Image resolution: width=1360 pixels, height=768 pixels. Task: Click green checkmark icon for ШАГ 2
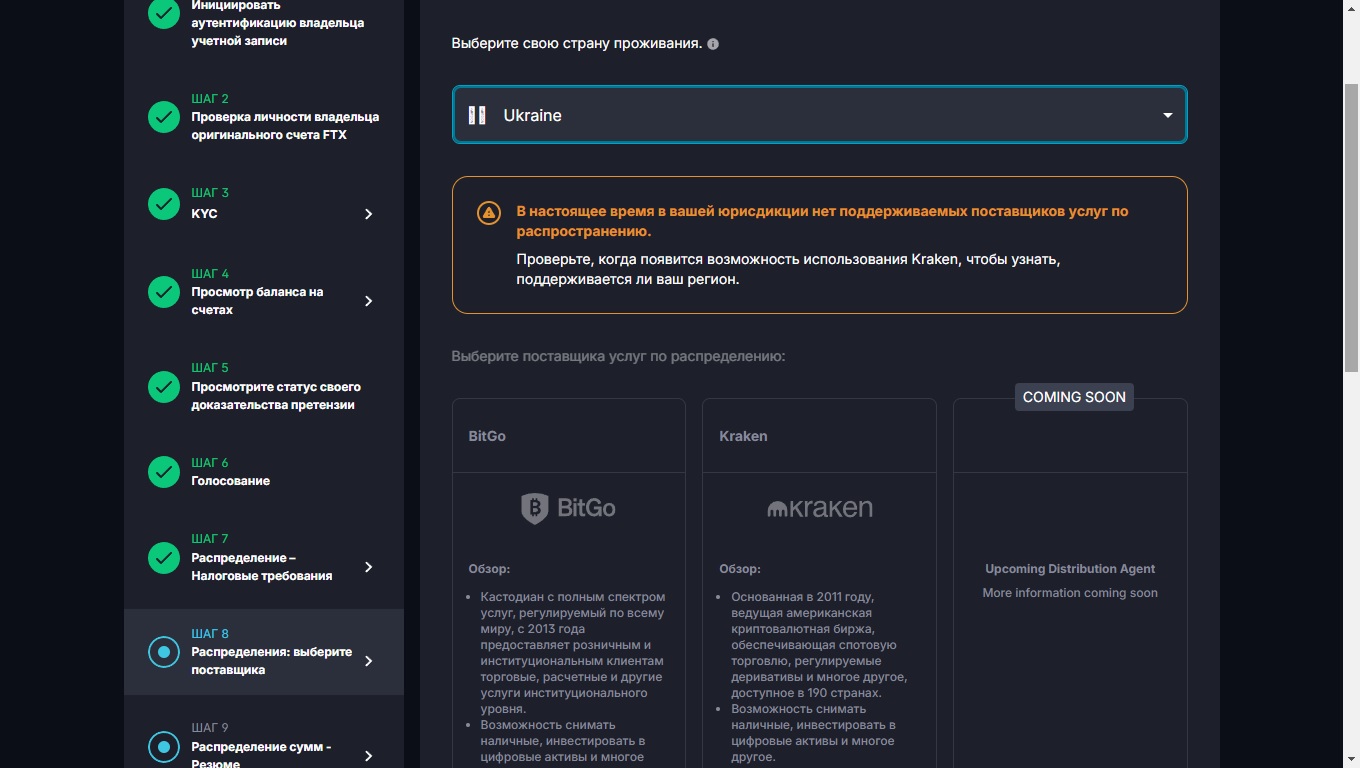[164, 117]
